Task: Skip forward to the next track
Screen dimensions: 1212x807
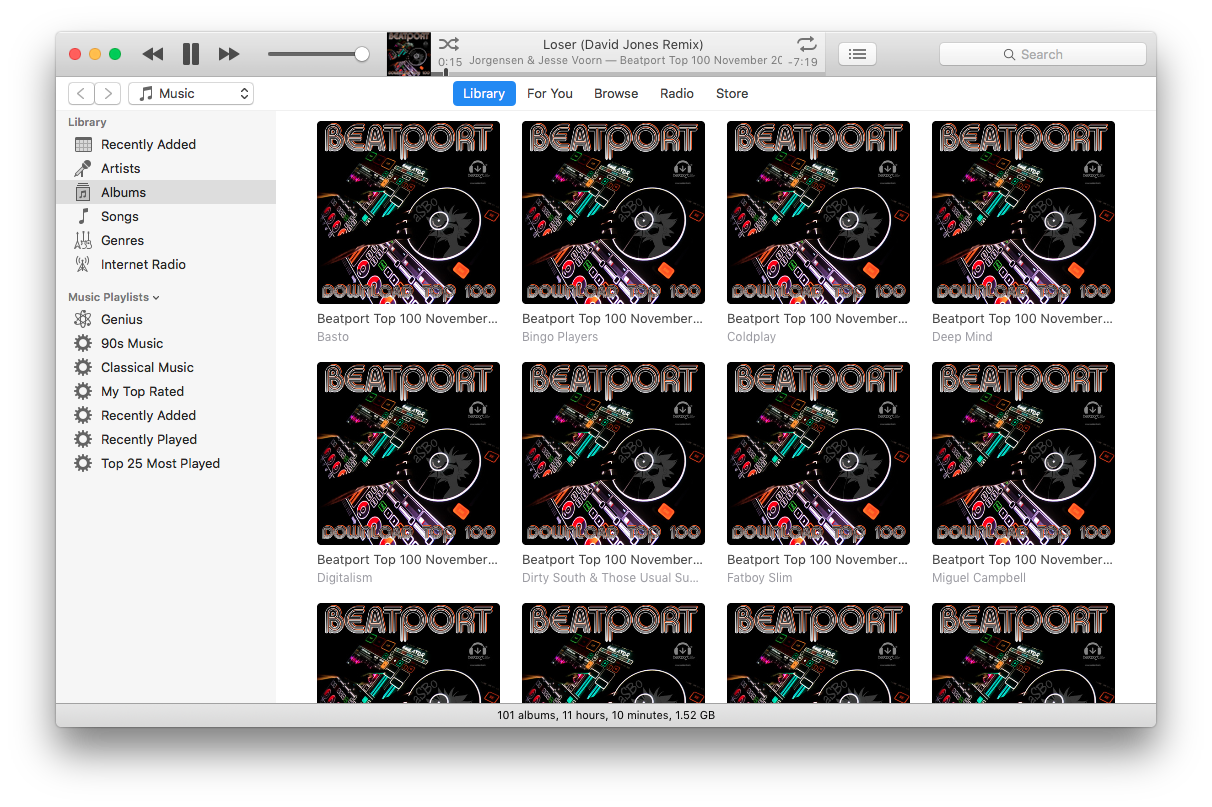Action: (x=229, y=54)
